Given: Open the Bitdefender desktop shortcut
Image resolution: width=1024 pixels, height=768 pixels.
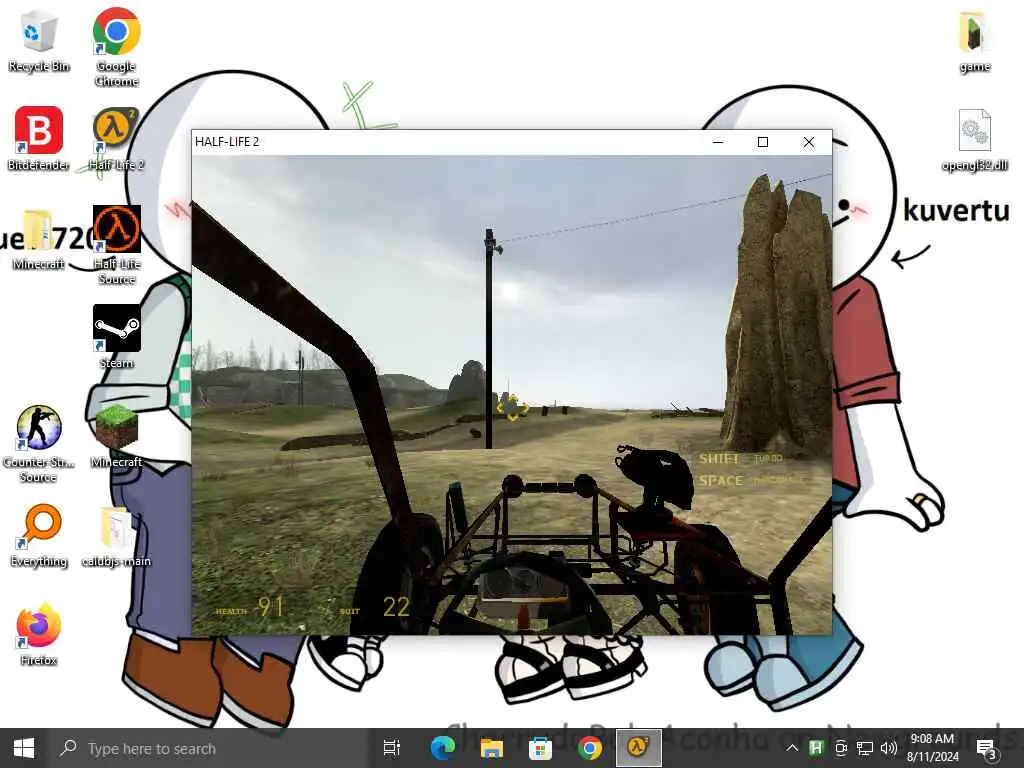Looking at the screenshot, I should click(x=39, y=138).
